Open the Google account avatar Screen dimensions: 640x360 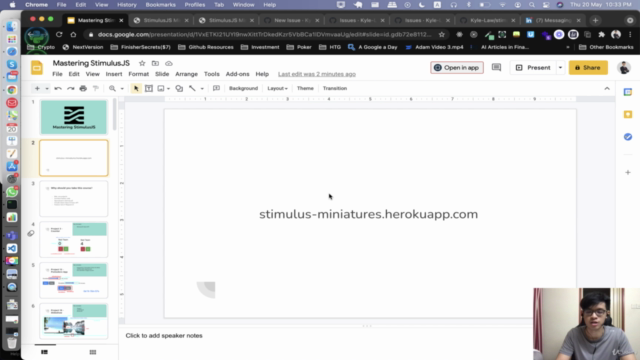624,67
